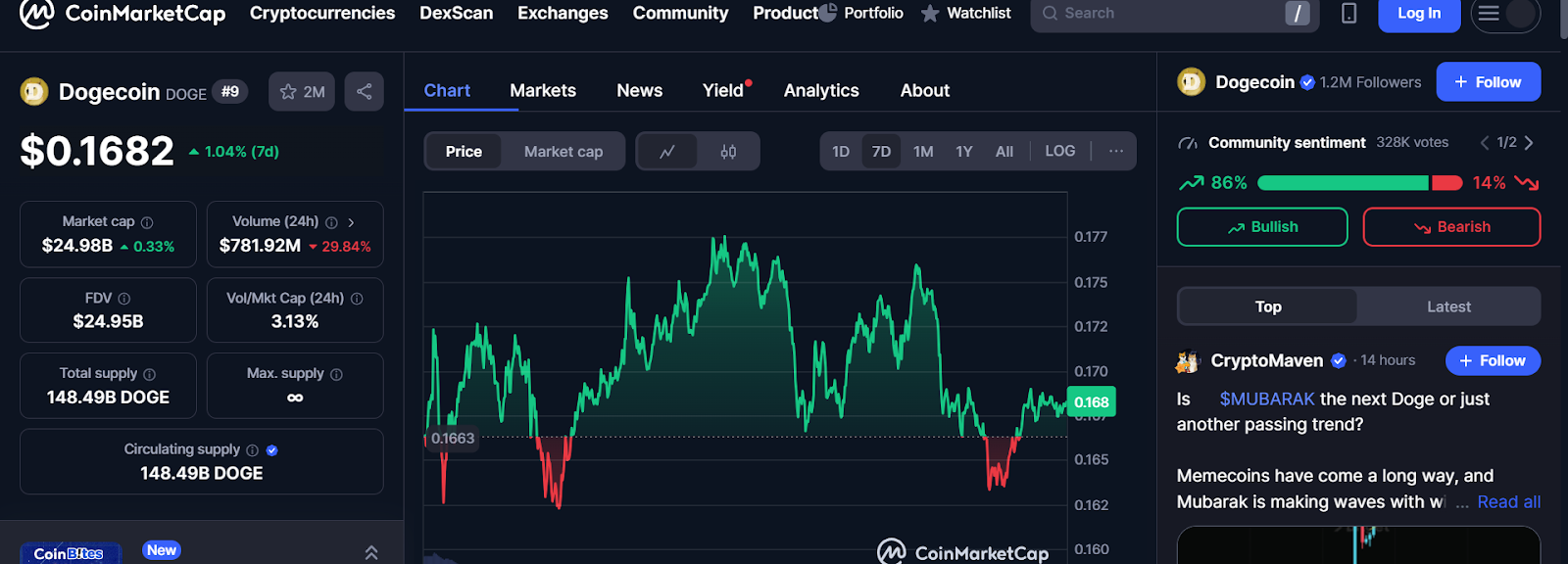Open the chart more options ellipsis
The image size is (1568, 564).
1115,152
